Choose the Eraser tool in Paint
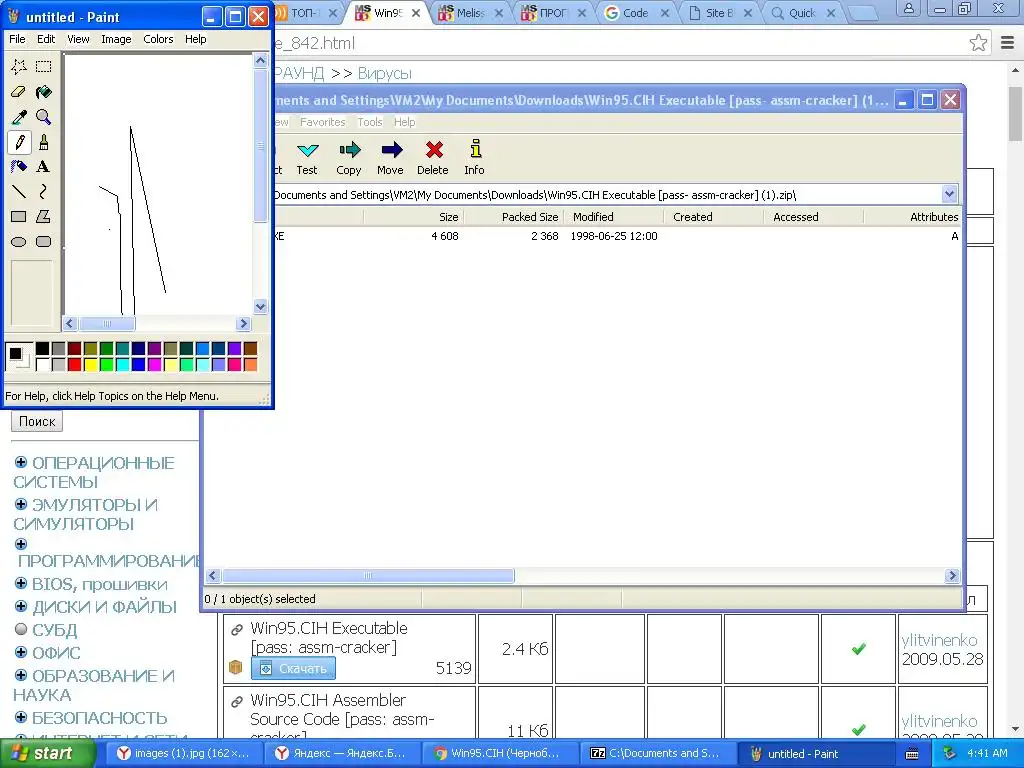Screen dimensions: 1024x768 click(x=19, y=91)
